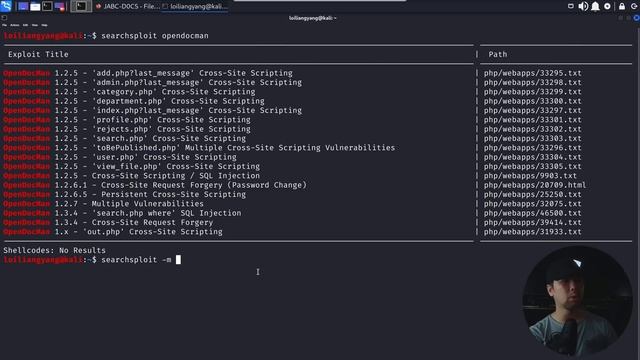Open the terminal Edit menu
640x360 pixels.
[25, 25]
